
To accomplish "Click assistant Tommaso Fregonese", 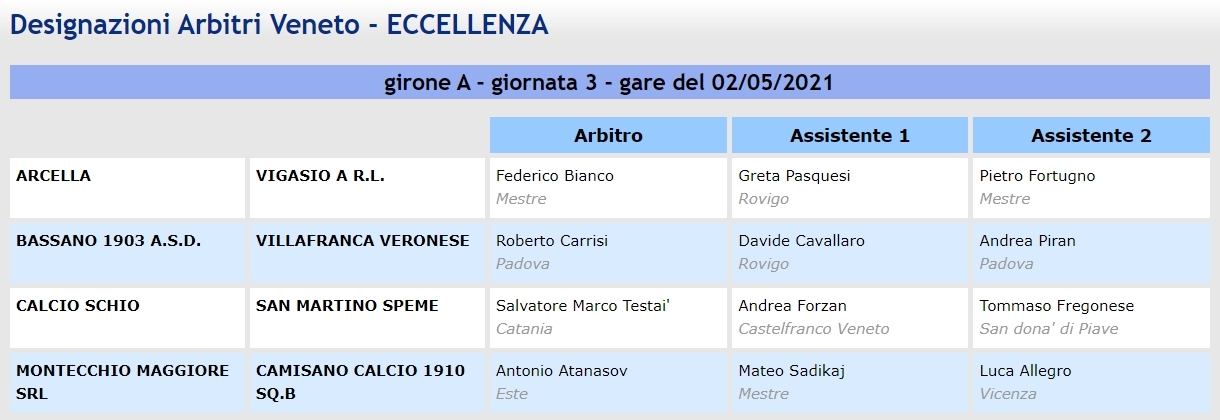I will [1057, 306].
